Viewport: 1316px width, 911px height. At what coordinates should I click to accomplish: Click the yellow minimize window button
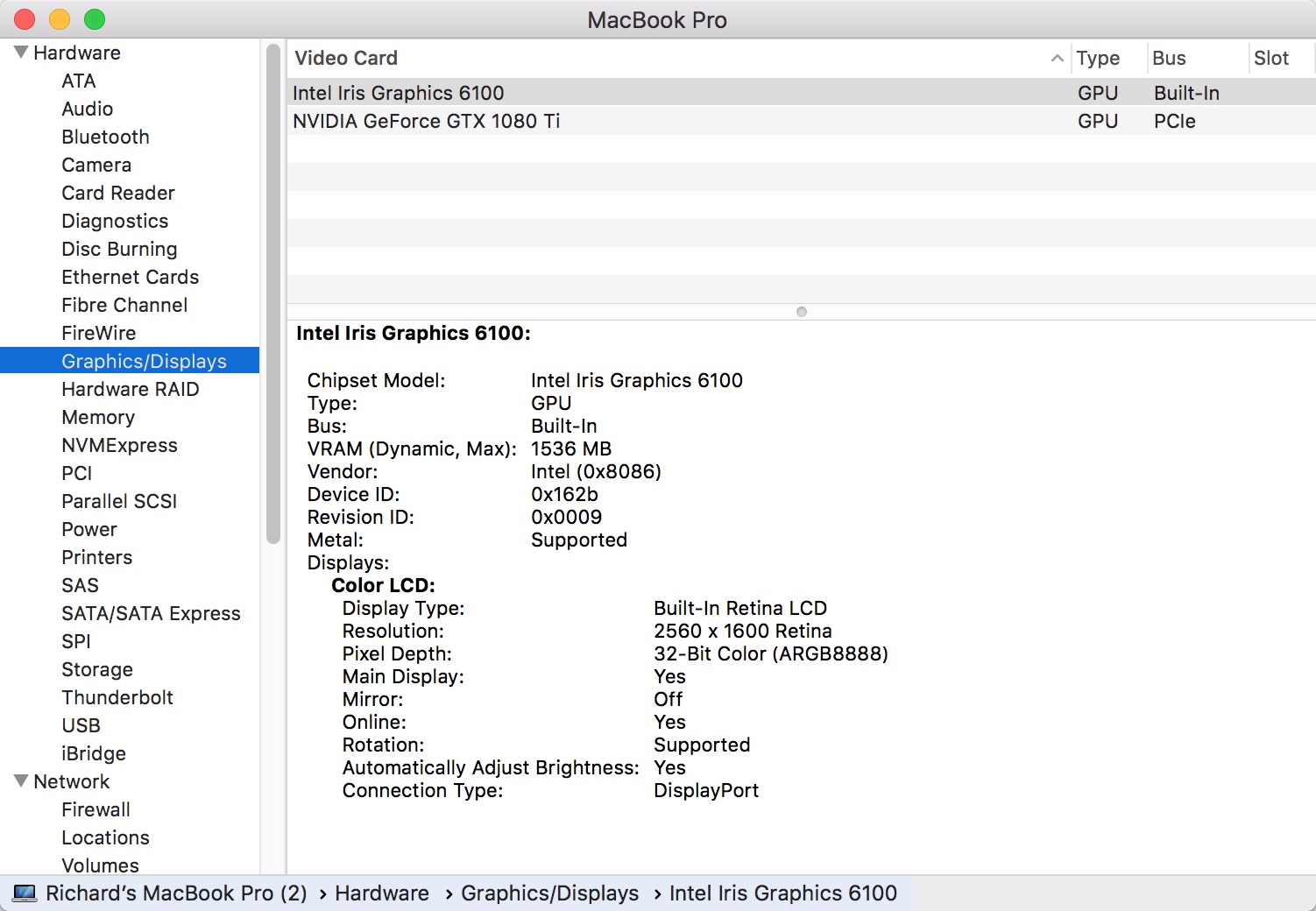[60, 19]
